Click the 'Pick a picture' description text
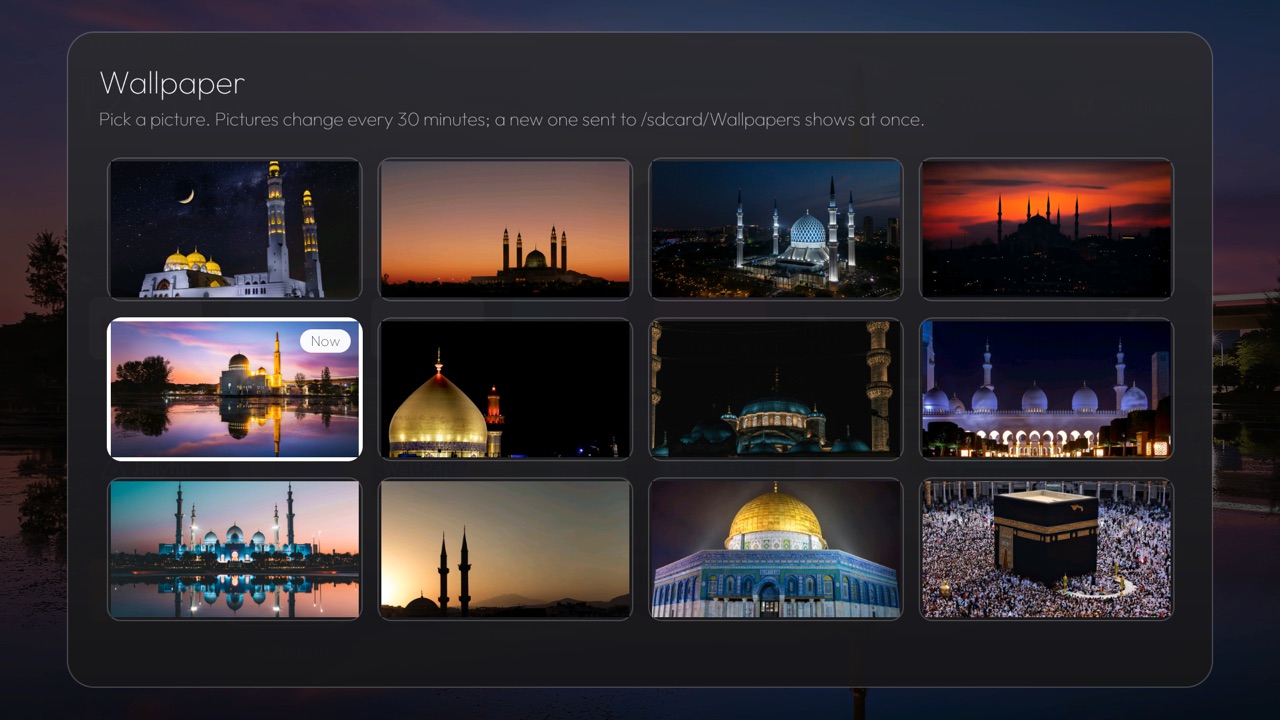 511,120
